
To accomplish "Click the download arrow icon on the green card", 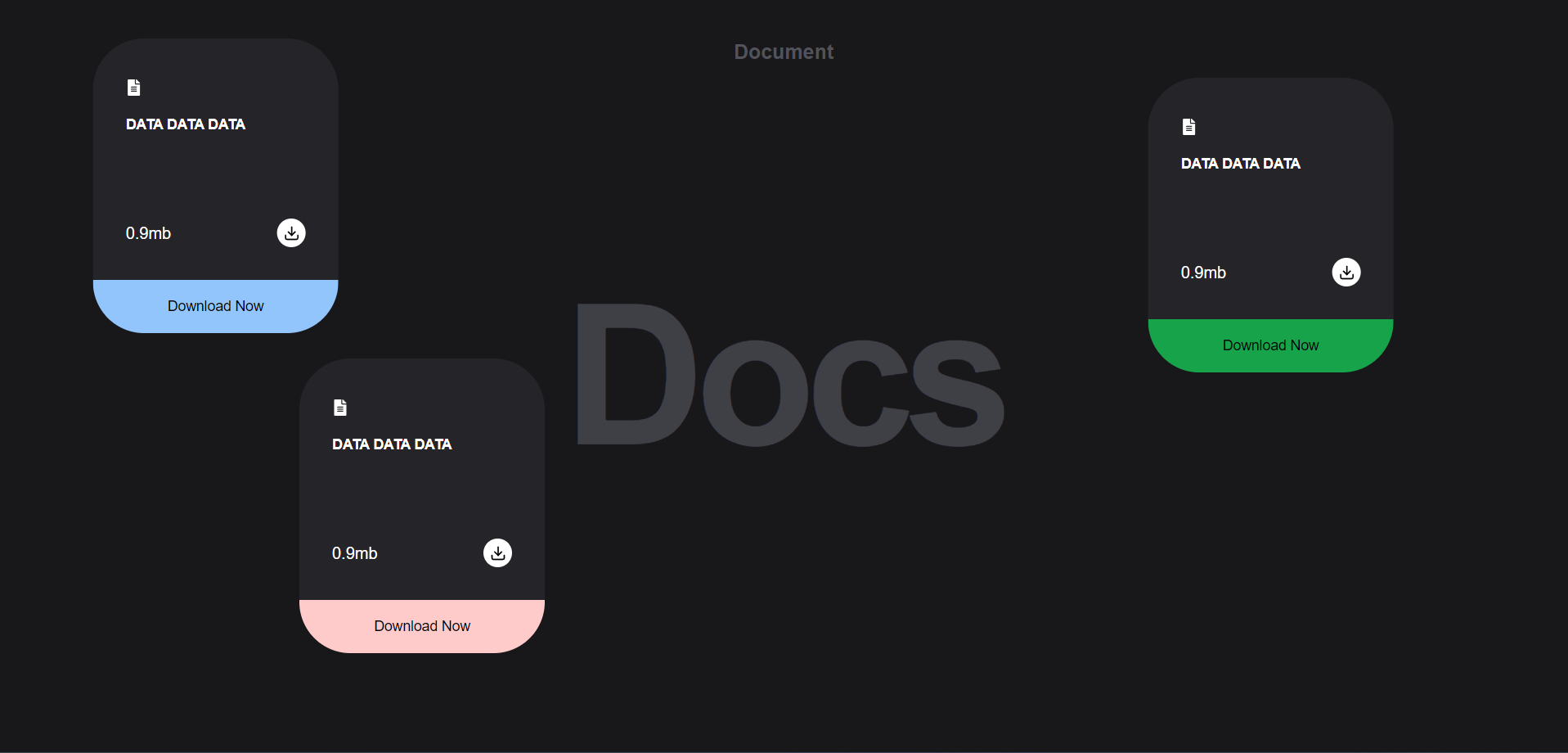I will [1346, 272].
